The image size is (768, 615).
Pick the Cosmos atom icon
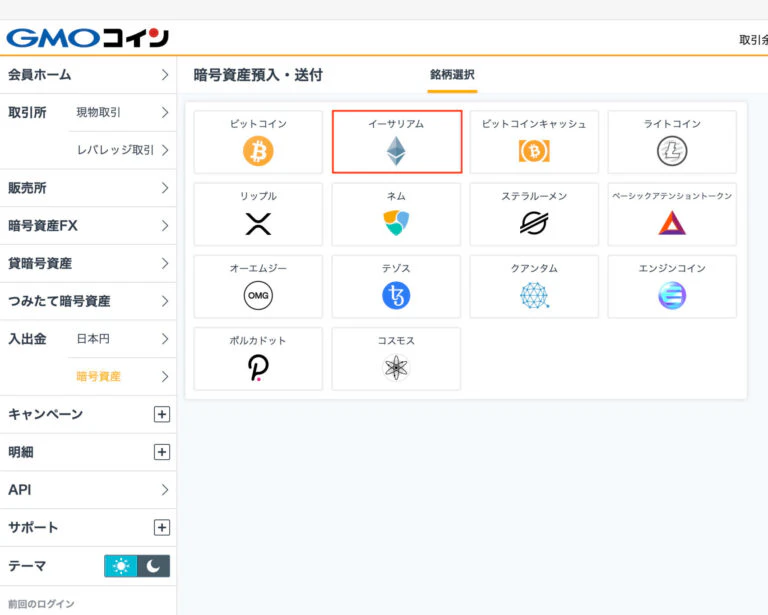click(396, 368)
